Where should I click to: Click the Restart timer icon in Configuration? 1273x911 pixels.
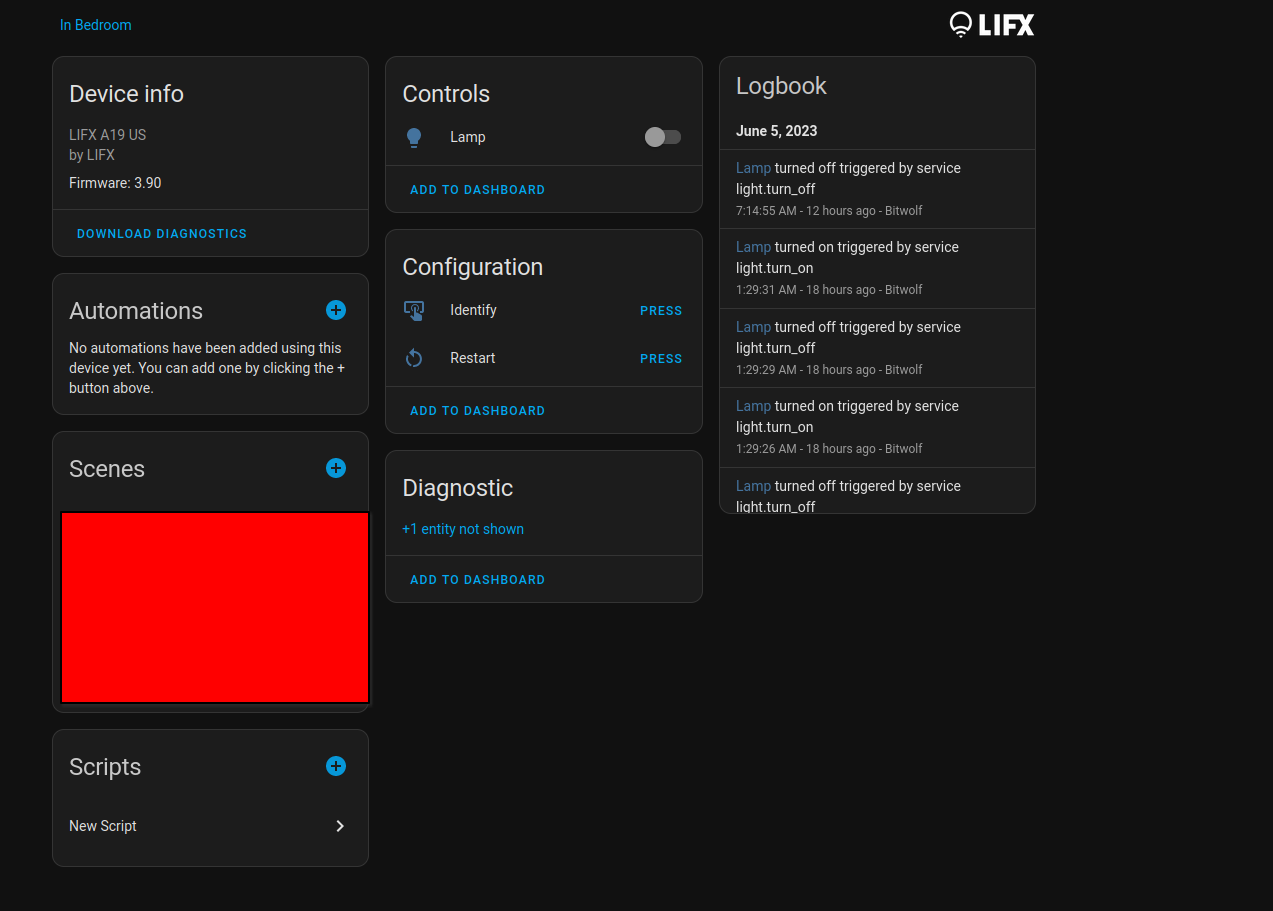(414, 358)
